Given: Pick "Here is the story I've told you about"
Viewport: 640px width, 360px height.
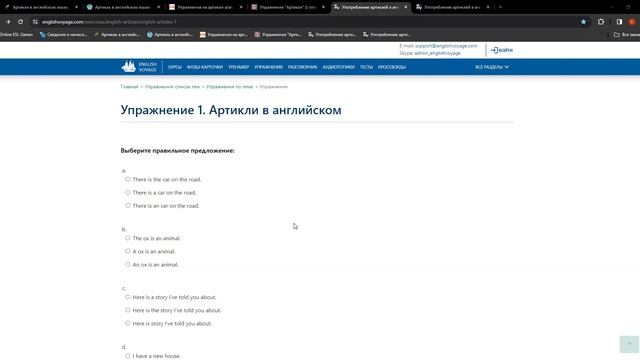Looking at the screenshot, I should click(128, 310).
